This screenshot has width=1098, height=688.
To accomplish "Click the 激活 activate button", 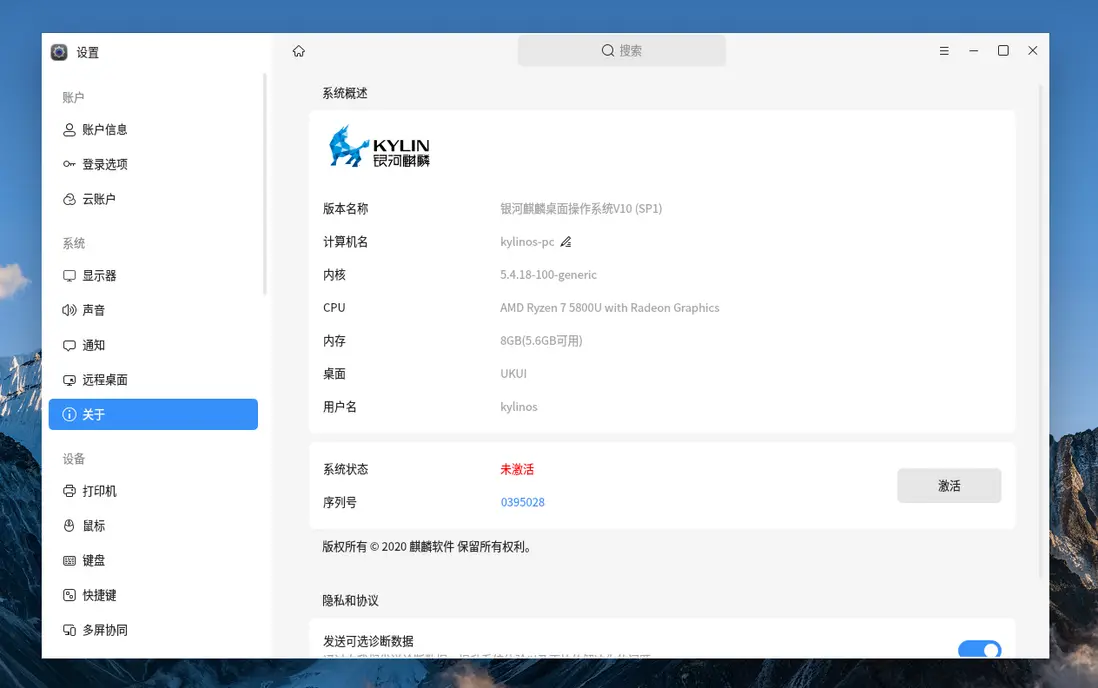I will click(949, 486).
